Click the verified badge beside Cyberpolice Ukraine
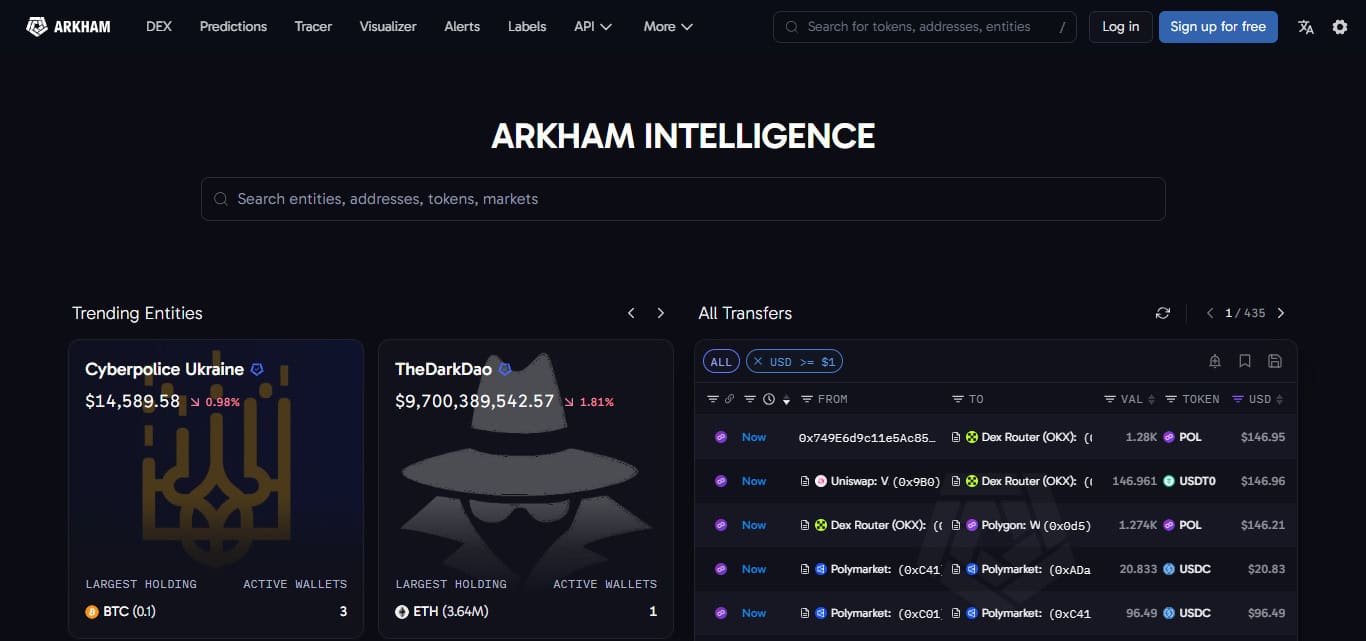 [x=257, y=369]
